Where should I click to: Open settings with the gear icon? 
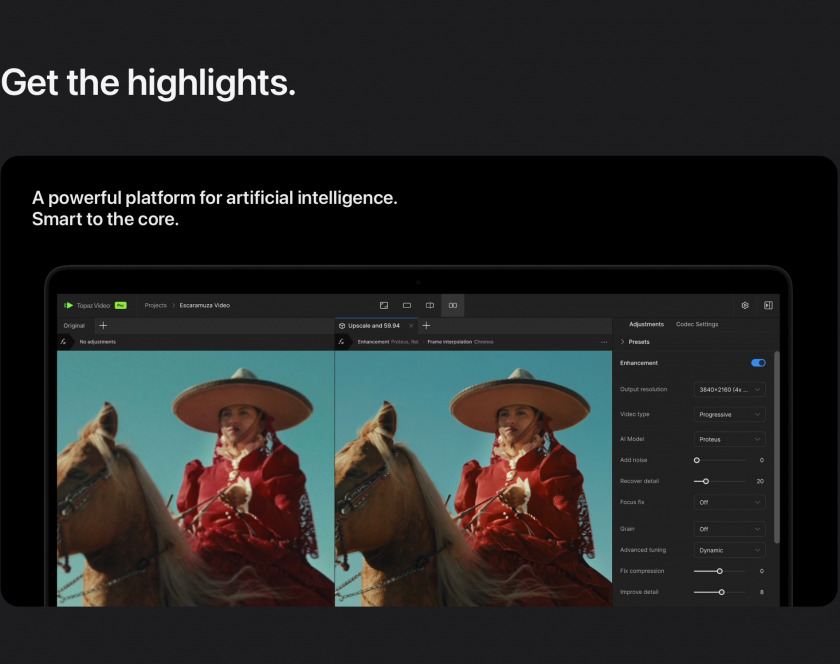point(745,305)
